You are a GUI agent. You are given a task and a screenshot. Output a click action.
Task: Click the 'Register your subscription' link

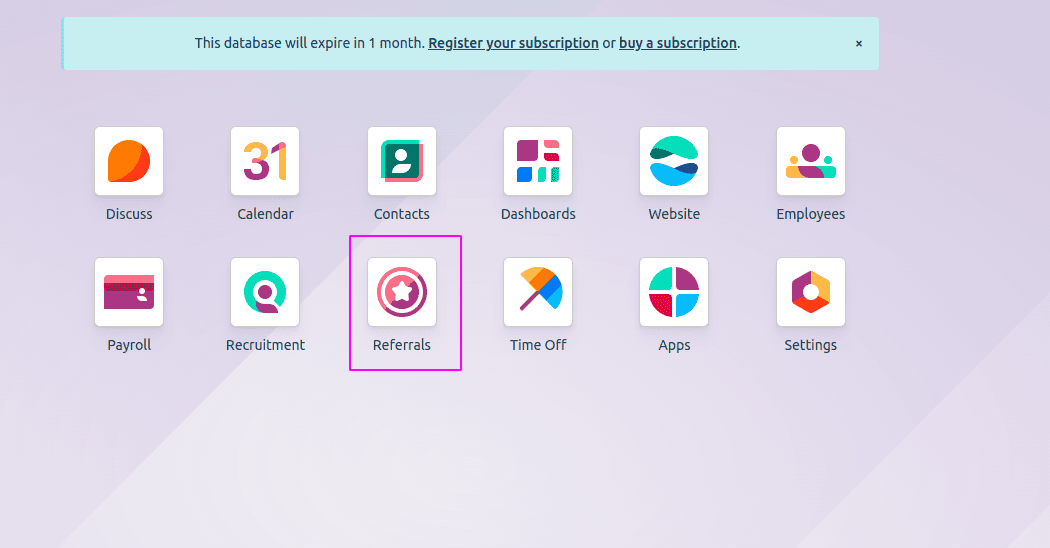click(513, 43)
